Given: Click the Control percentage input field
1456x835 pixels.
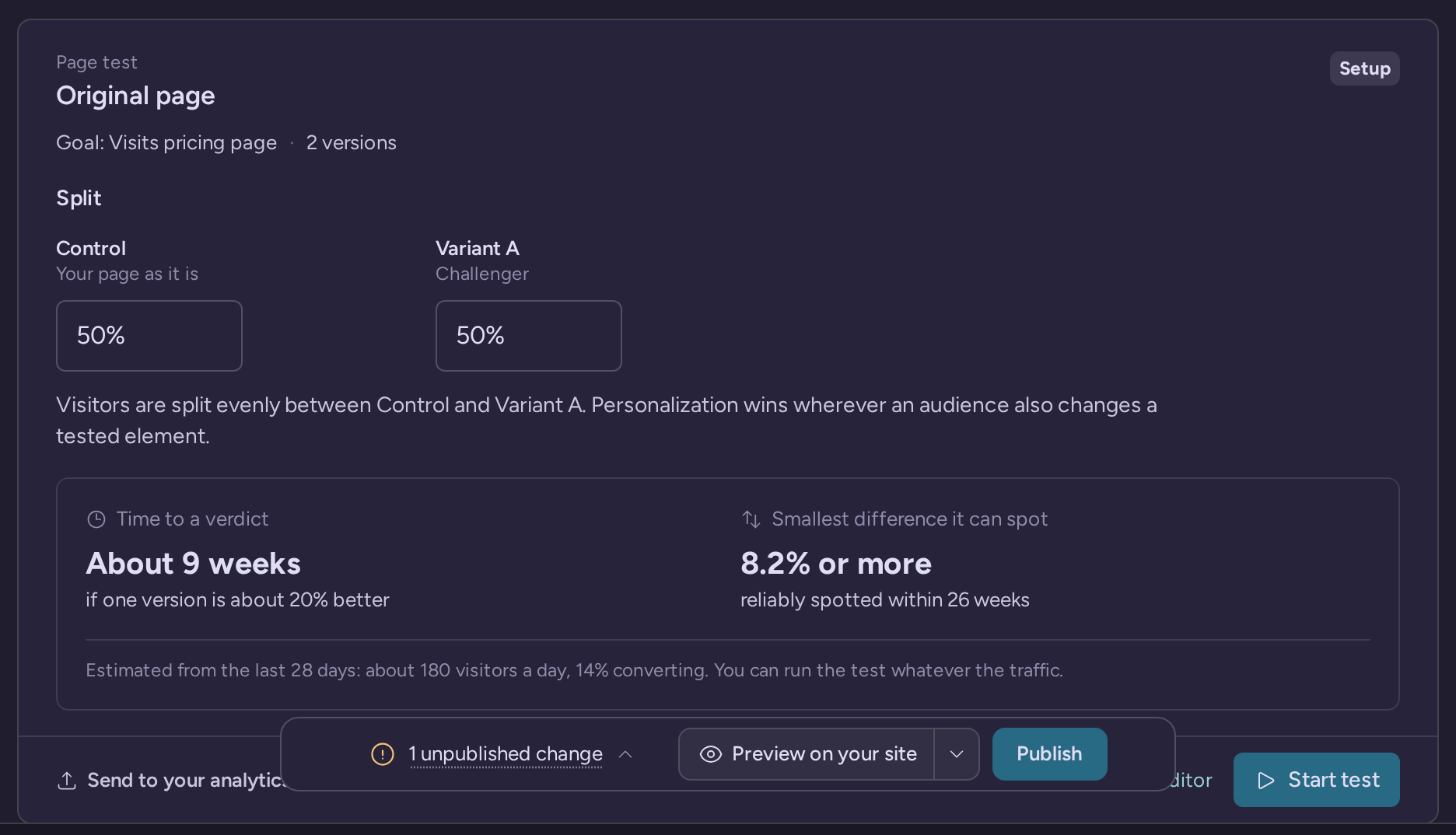Looking at the screenshot, I should 149,336.
